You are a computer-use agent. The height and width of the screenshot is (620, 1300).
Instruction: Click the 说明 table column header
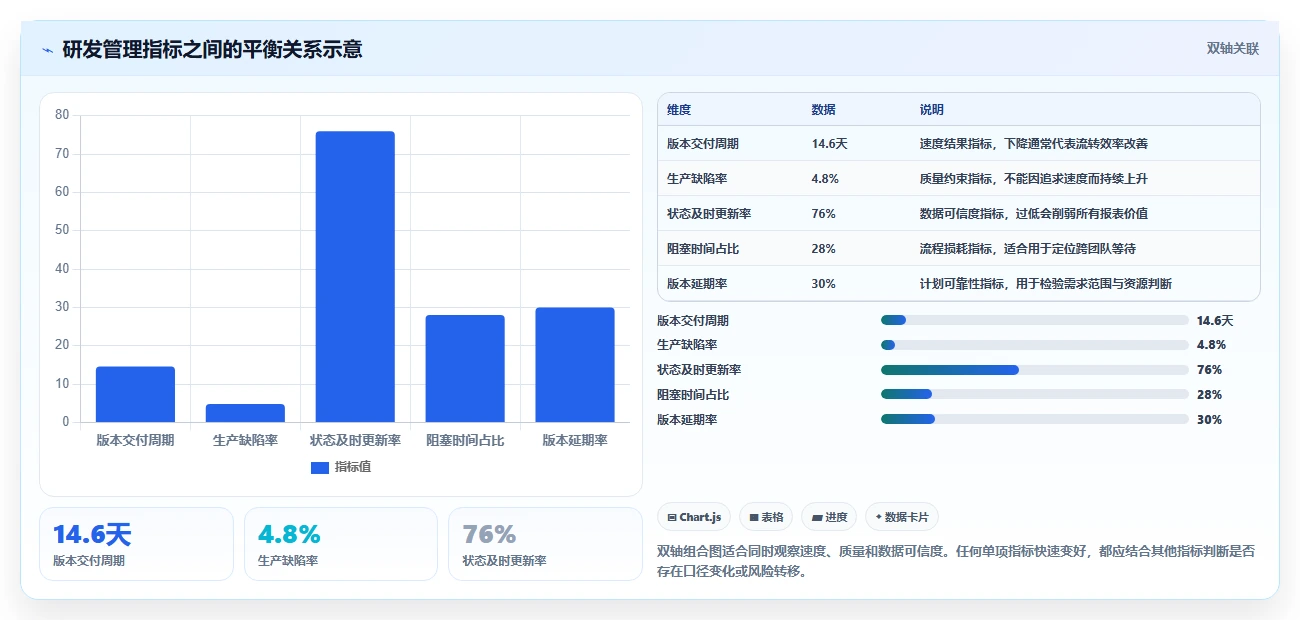932,110
